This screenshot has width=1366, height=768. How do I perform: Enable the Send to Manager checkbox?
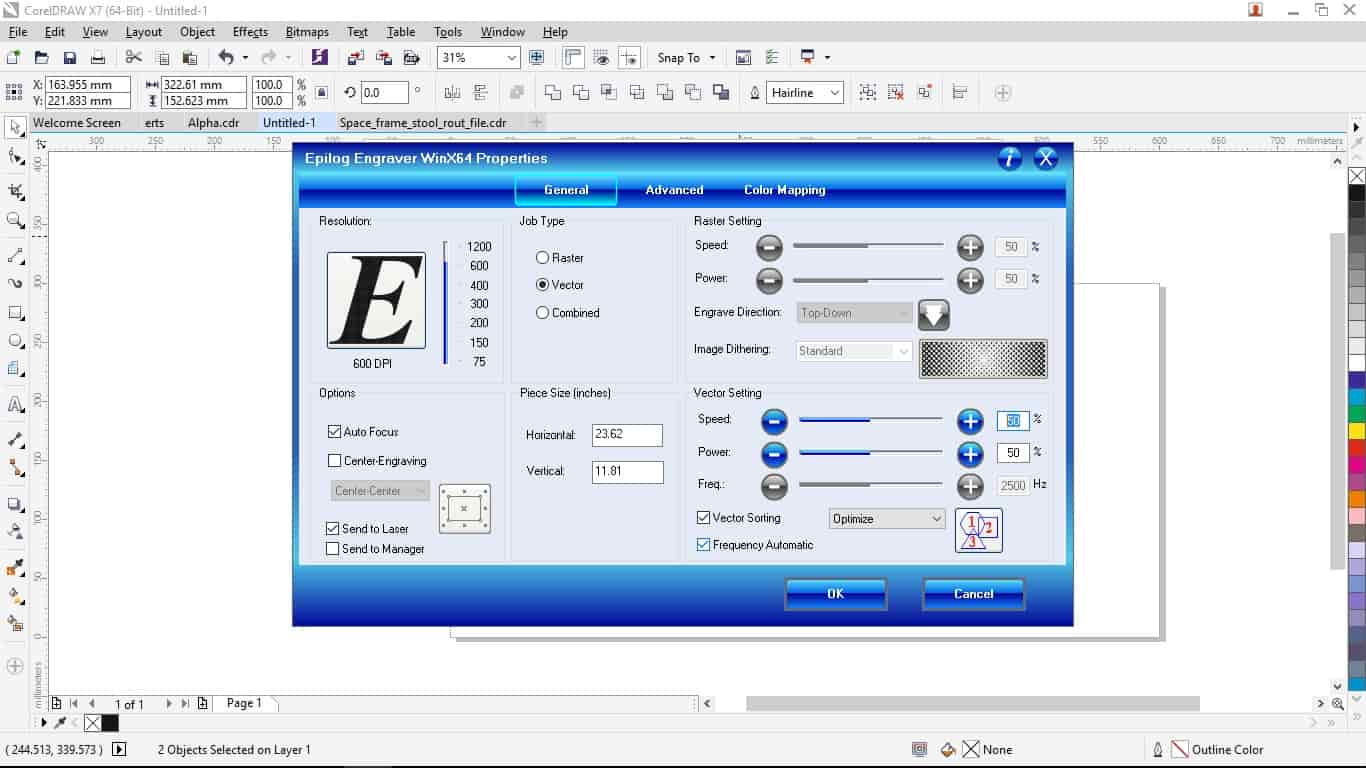[x=333, y=549]
